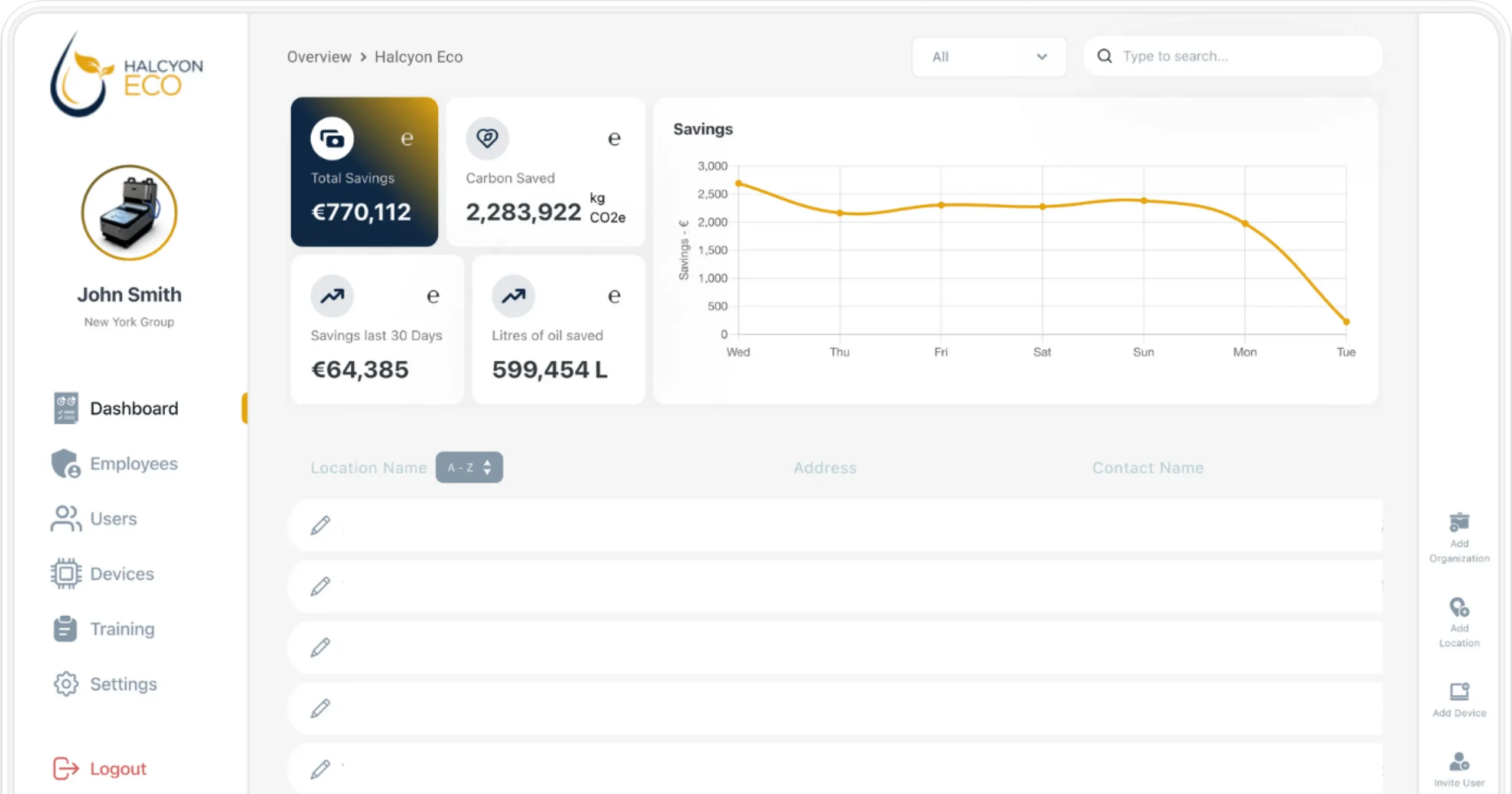The height and width of the screenshot is (794, 1512).
Task: Expand the dropdown chevron beside All
Action: click(x=1041, y=57)
